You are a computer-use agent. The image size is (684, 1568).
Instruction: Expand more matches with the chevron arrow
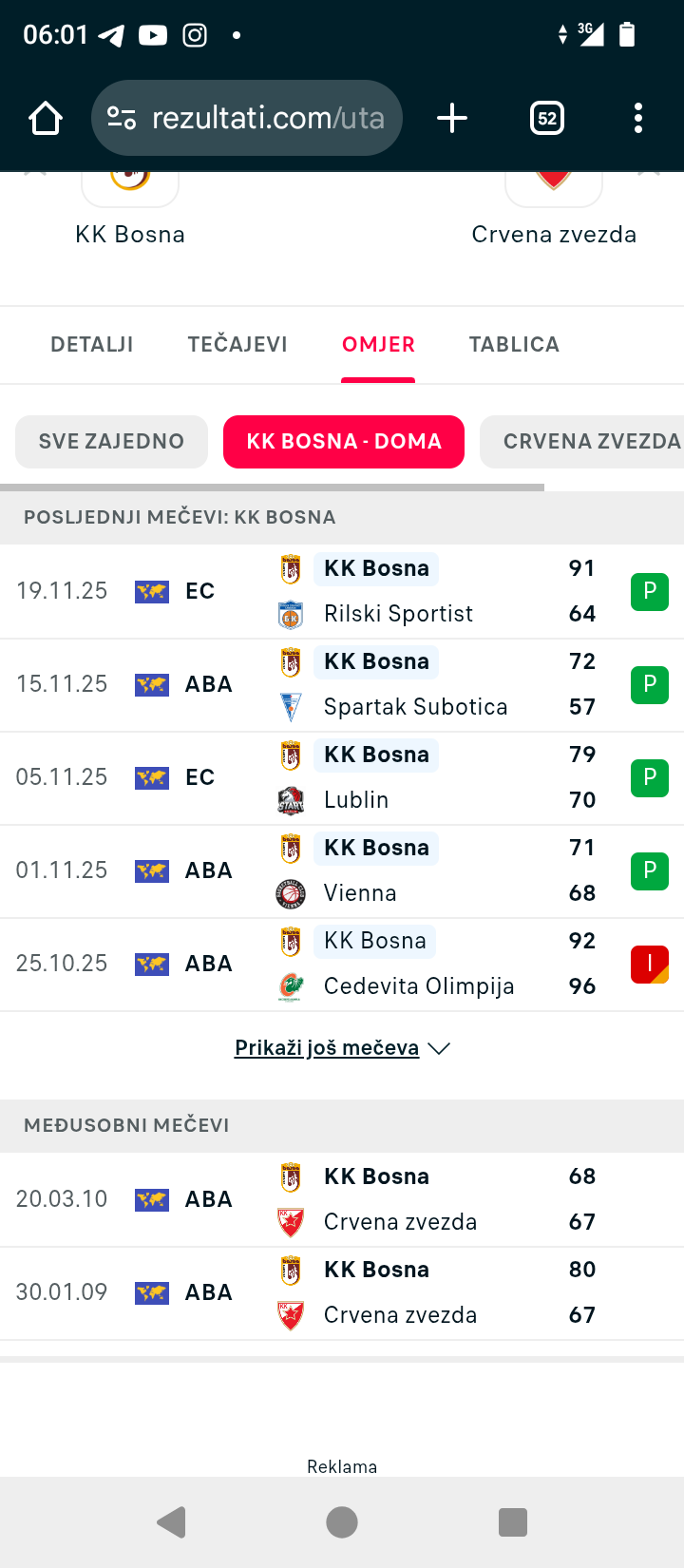click(439, 1048)
